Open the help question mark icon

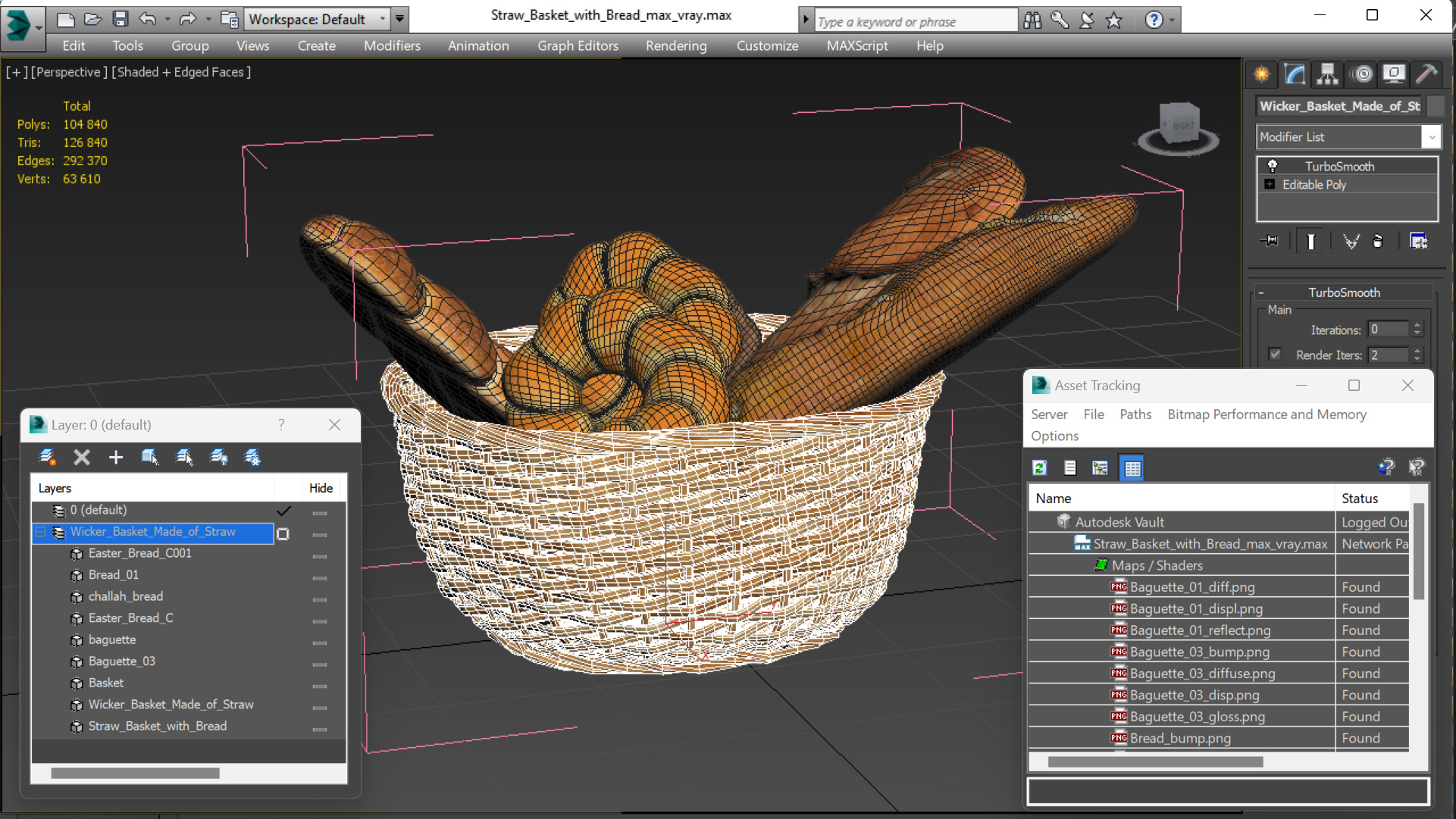pyautogui.click(x=1154, y=20)
